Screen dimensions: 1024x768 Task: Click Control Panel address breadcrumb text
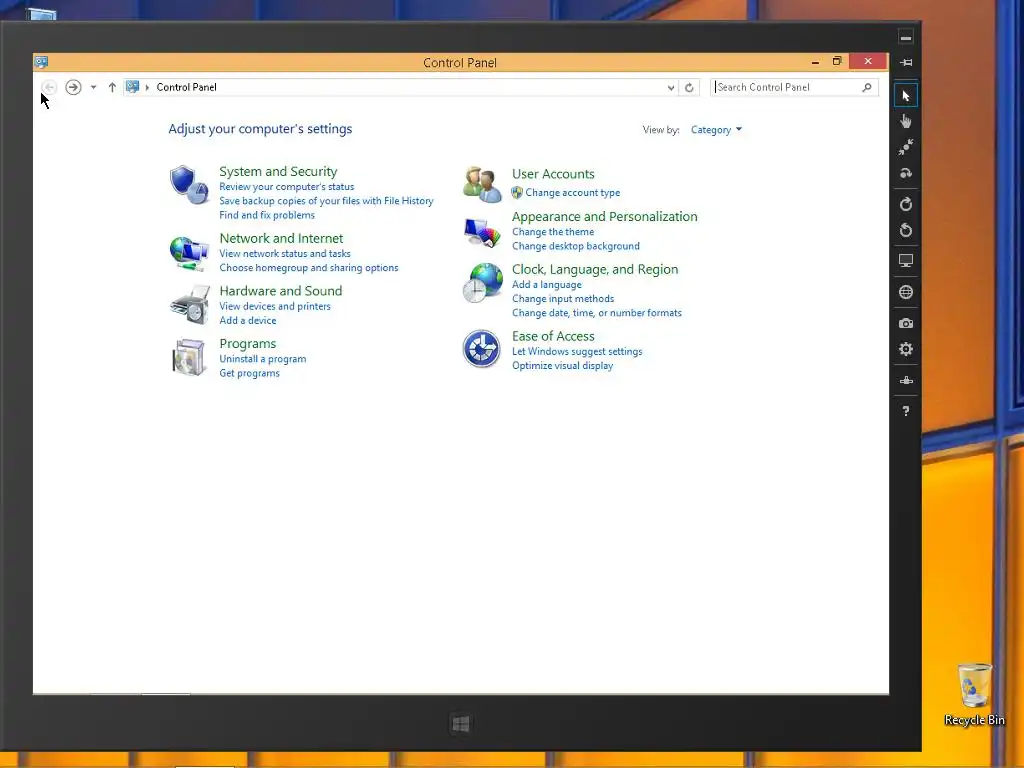(186, 87)
